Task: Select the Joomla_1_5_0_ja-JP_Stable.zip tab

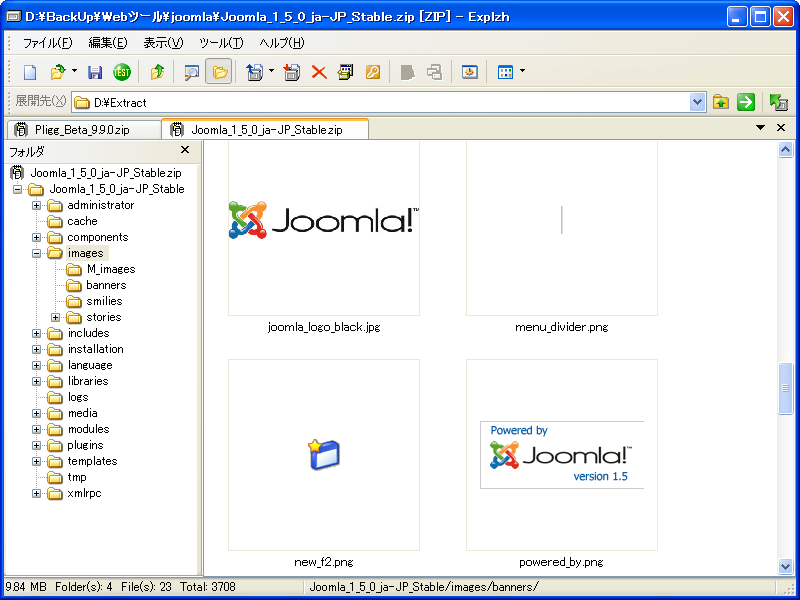Action: [265, 129]
